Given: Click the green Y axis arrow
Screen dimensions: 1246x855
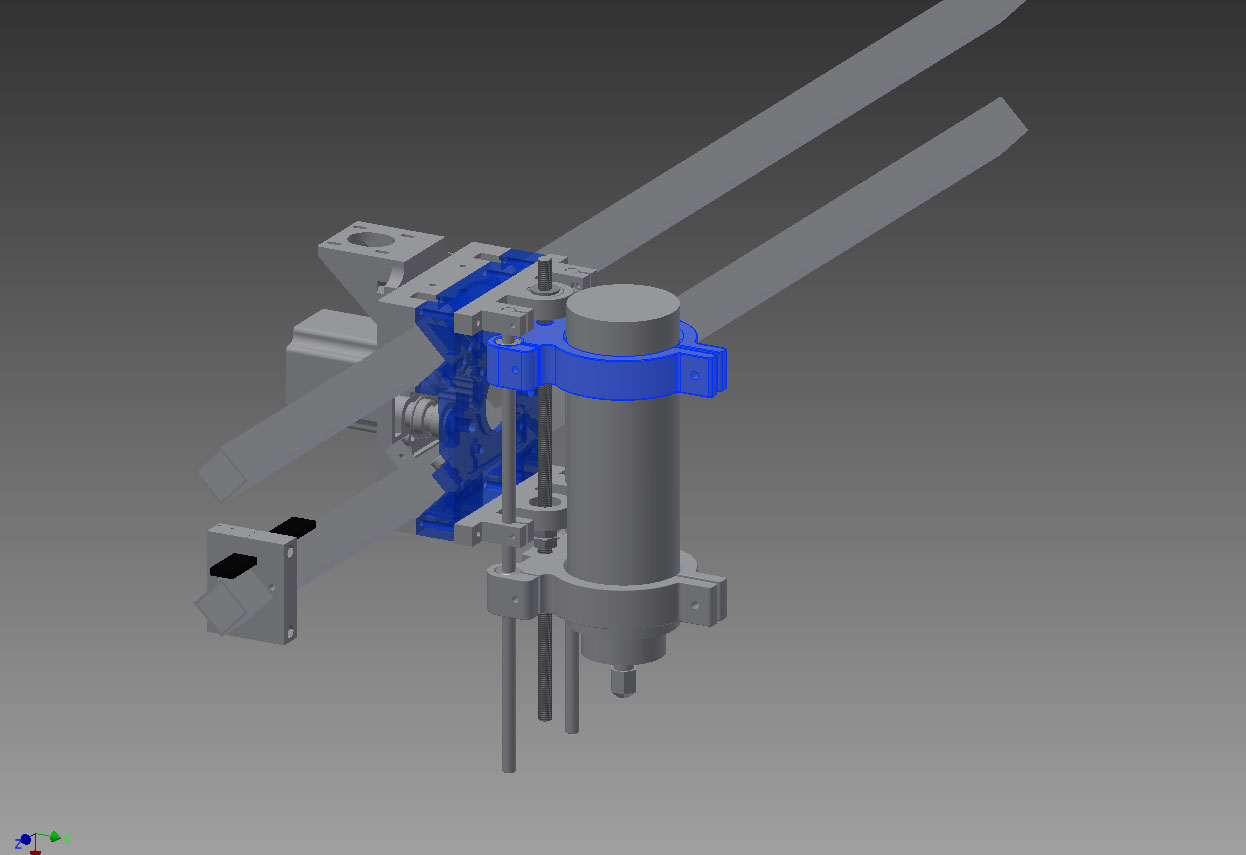Looking at the screenshot, I should [x=56, y=836].
